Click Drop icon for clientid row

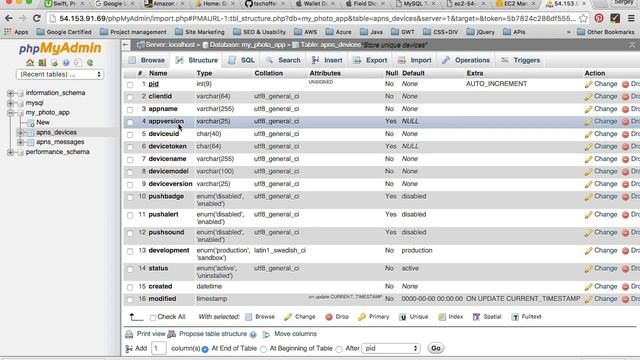click(x=625, y=97)
